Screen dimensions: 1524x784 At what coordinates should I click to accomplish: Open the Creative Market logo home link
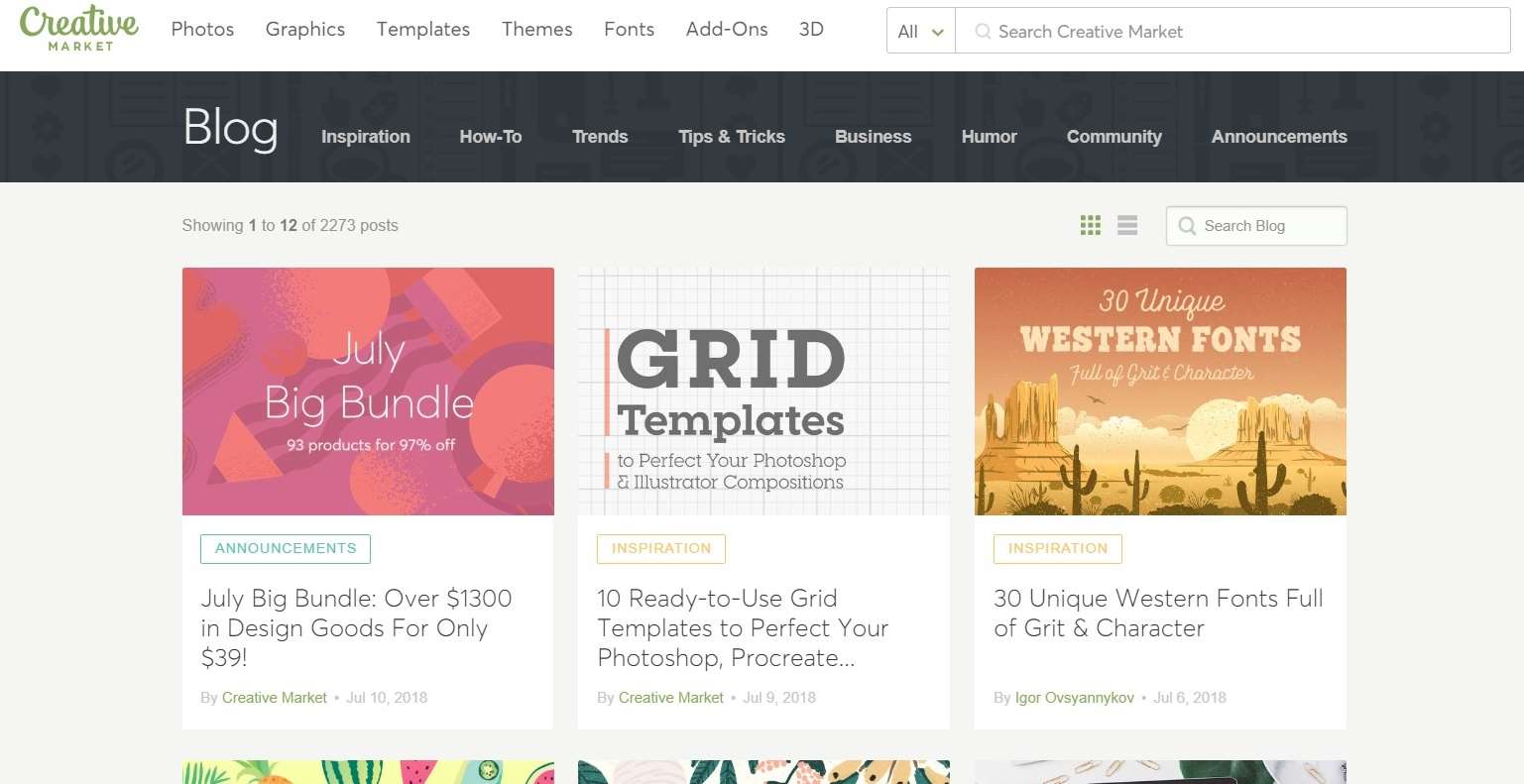[x=79, y=29]
